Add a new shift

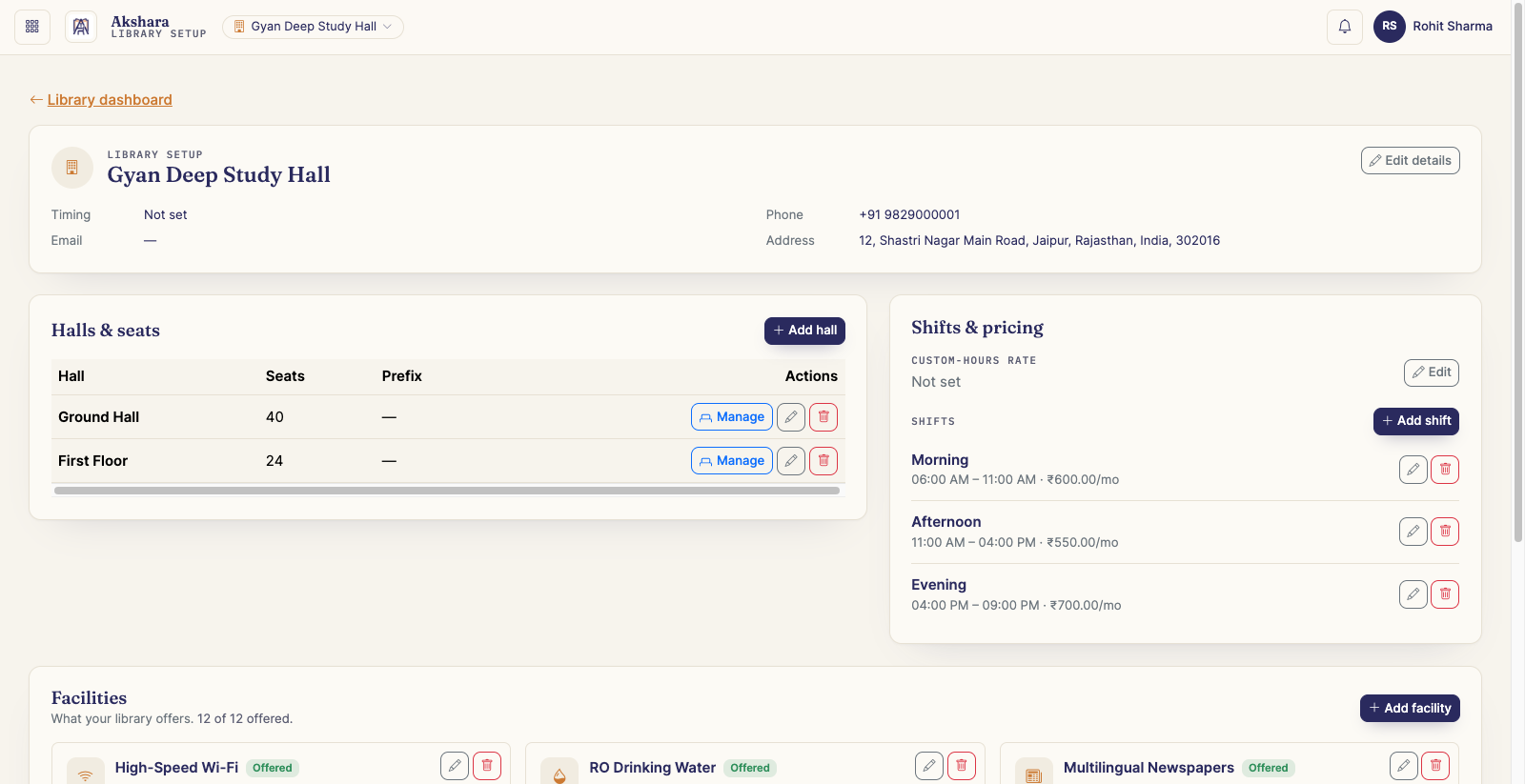click(1416, 421)
